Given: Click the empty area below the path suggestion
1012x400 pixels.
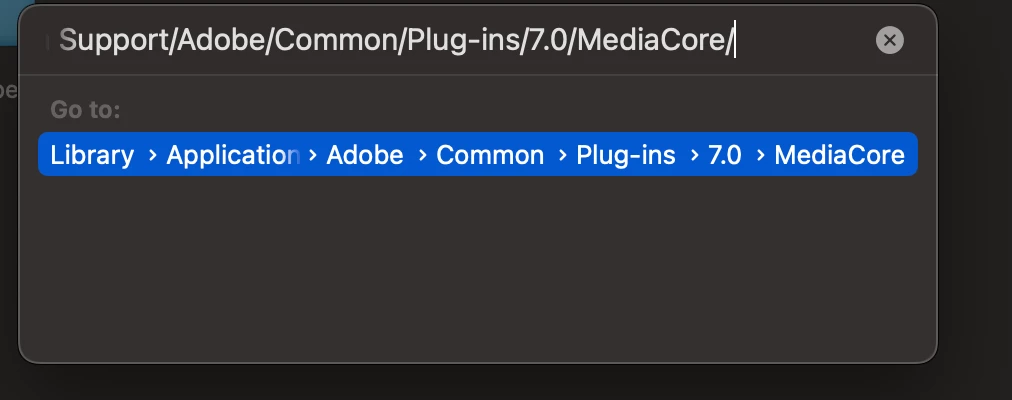Looking at the screenshot, I should coord(478,268).
